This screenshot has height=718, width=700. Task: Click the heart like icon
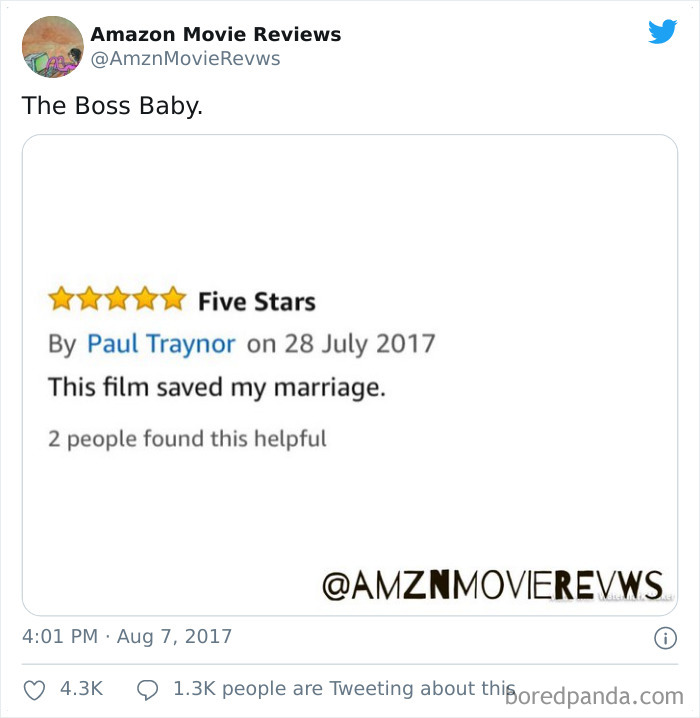(34, 690)
